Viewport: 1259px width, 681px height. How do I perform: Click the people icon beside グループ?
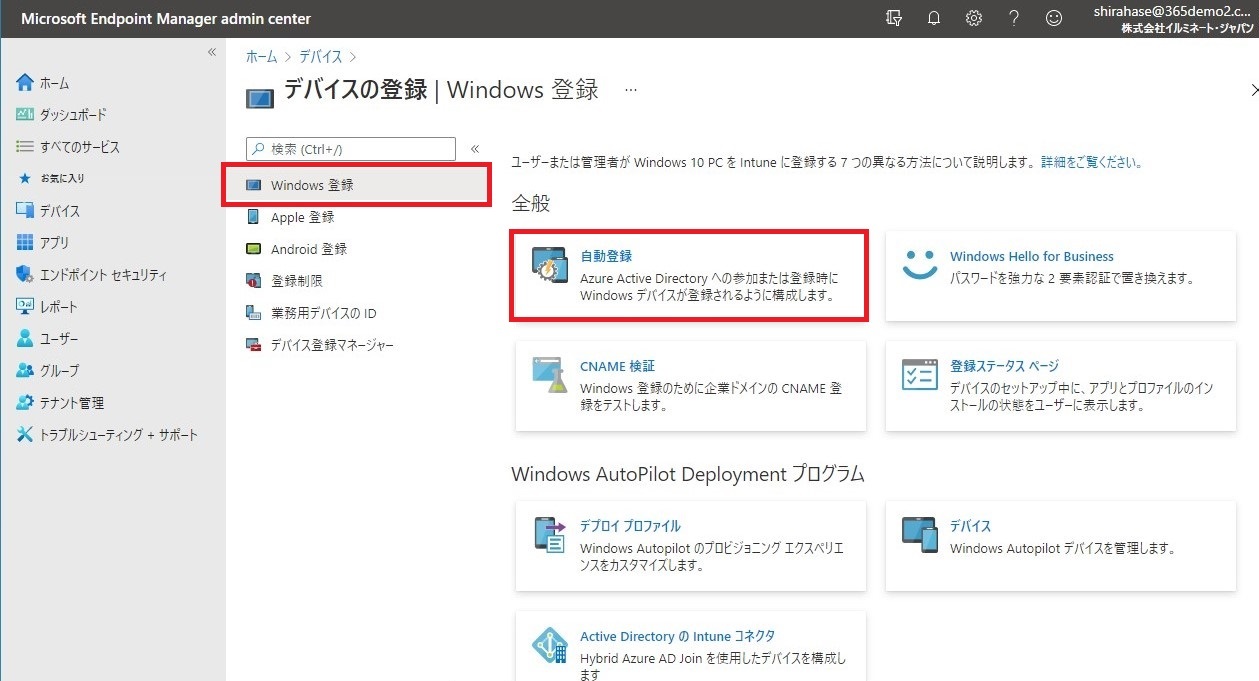(25, 371)
